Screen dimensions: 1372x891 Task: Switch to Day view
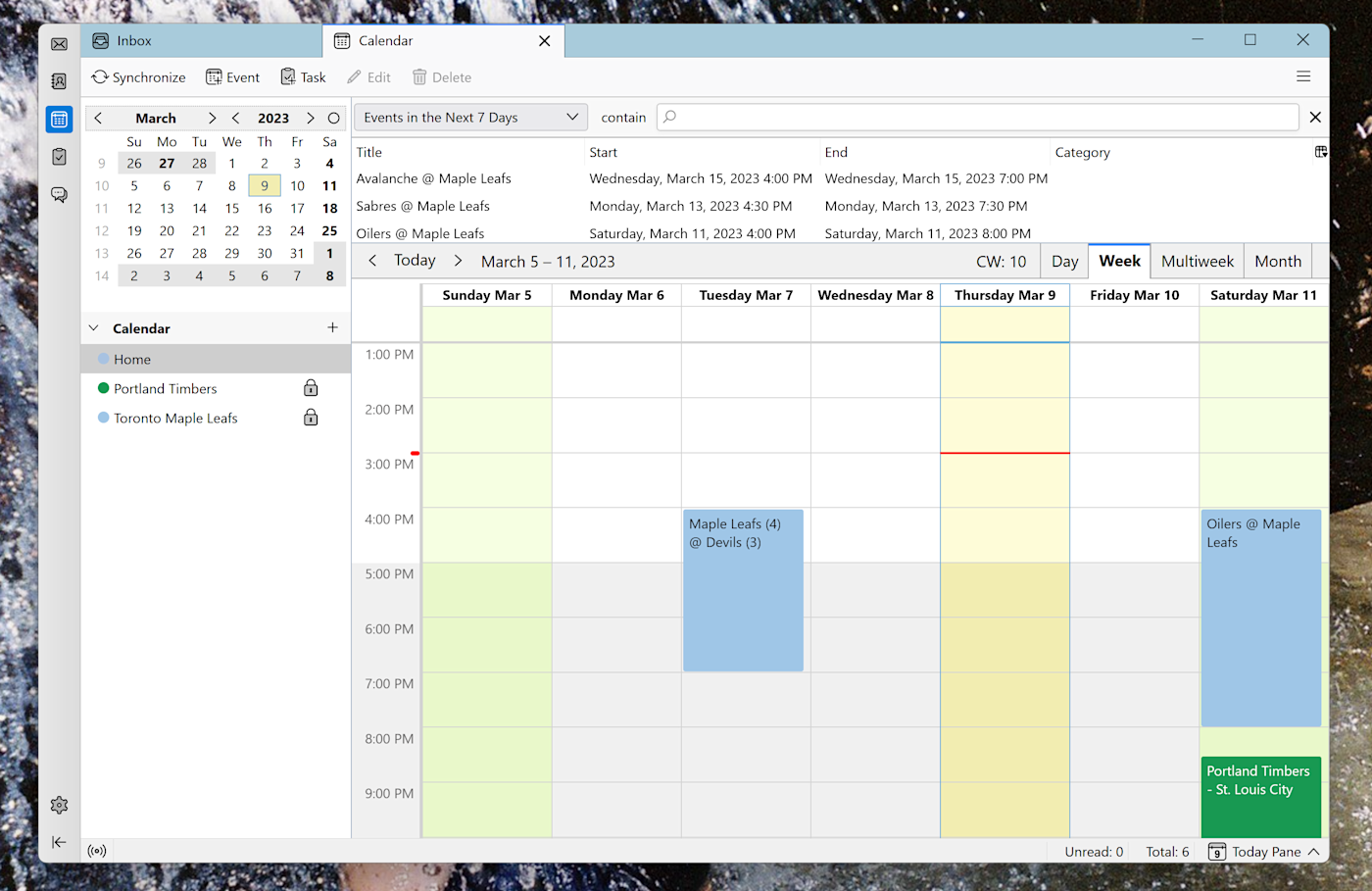pos(1064,262)
